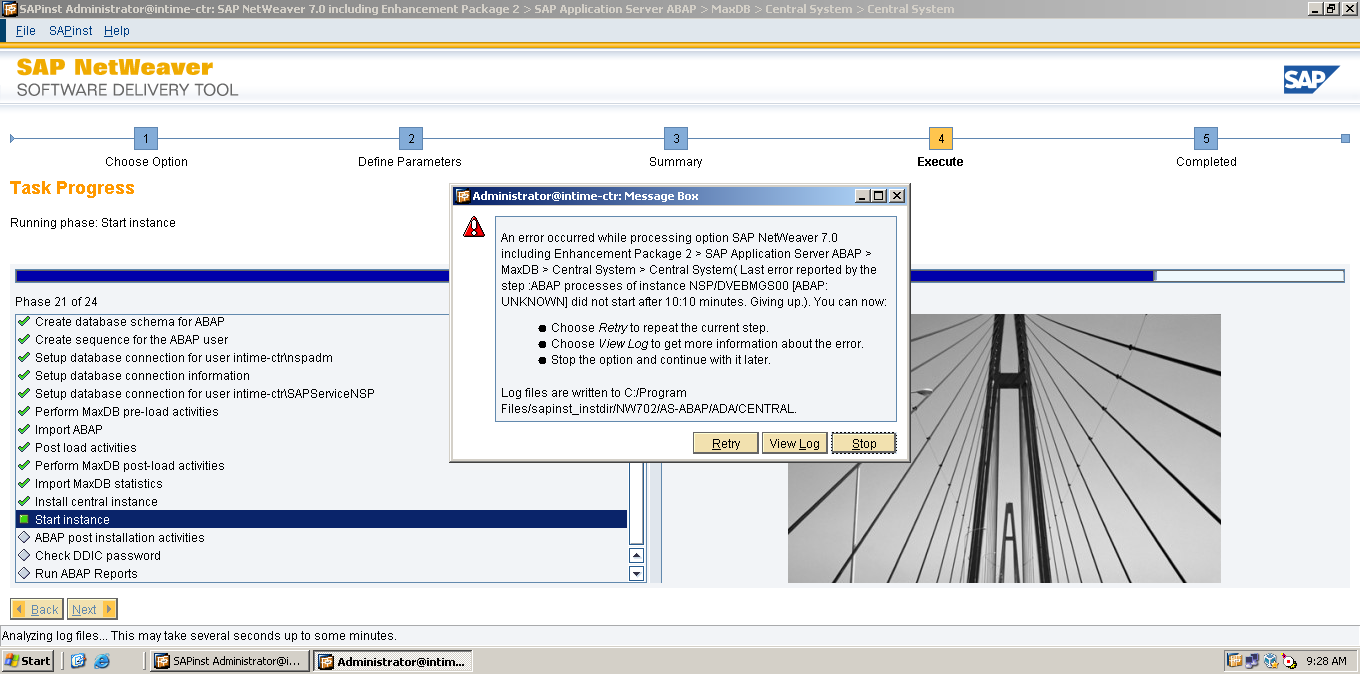Select 'Install central instance' row
1360x674 pixels.
321,501
